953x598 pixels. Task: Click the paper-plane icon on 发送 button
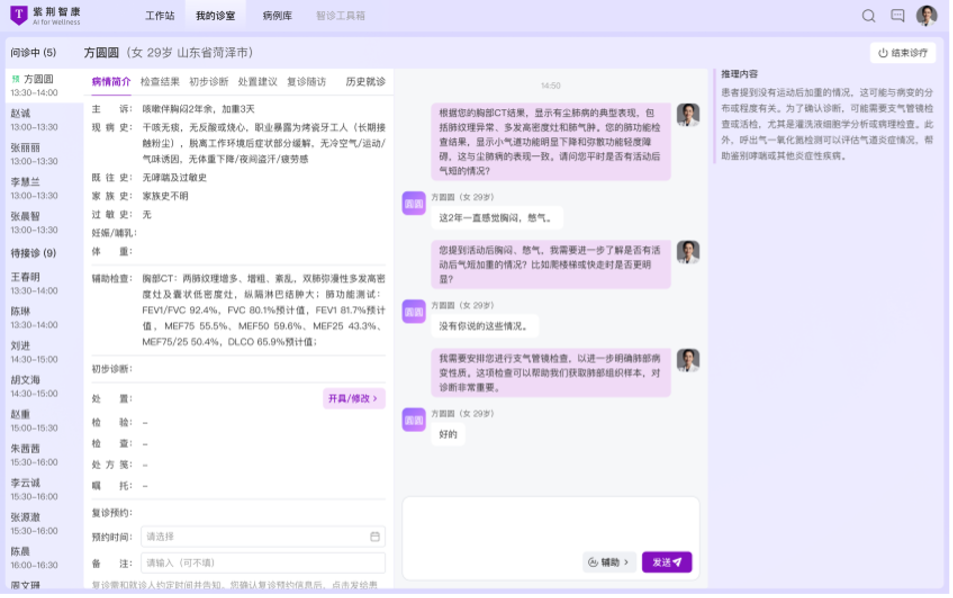coord(677,563)
